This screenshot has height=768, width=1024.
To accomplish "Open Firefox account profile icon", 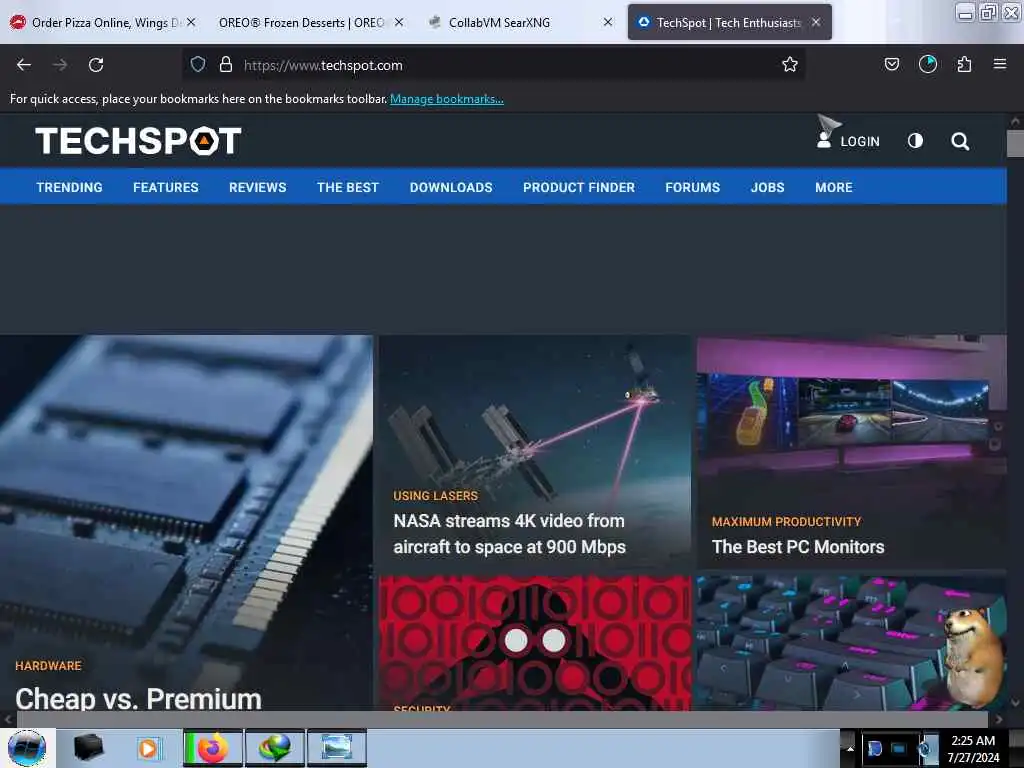I will click(927, 64).
